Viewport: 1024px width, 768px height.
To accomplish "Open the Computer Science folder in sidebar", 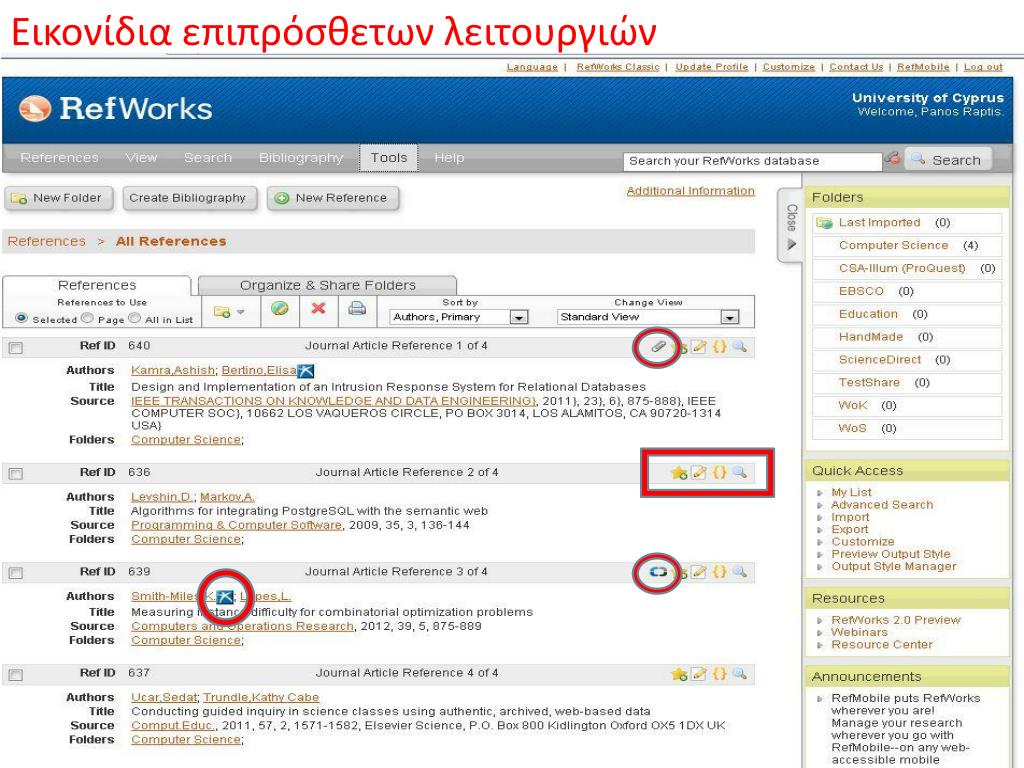I will tap(893, 246).
